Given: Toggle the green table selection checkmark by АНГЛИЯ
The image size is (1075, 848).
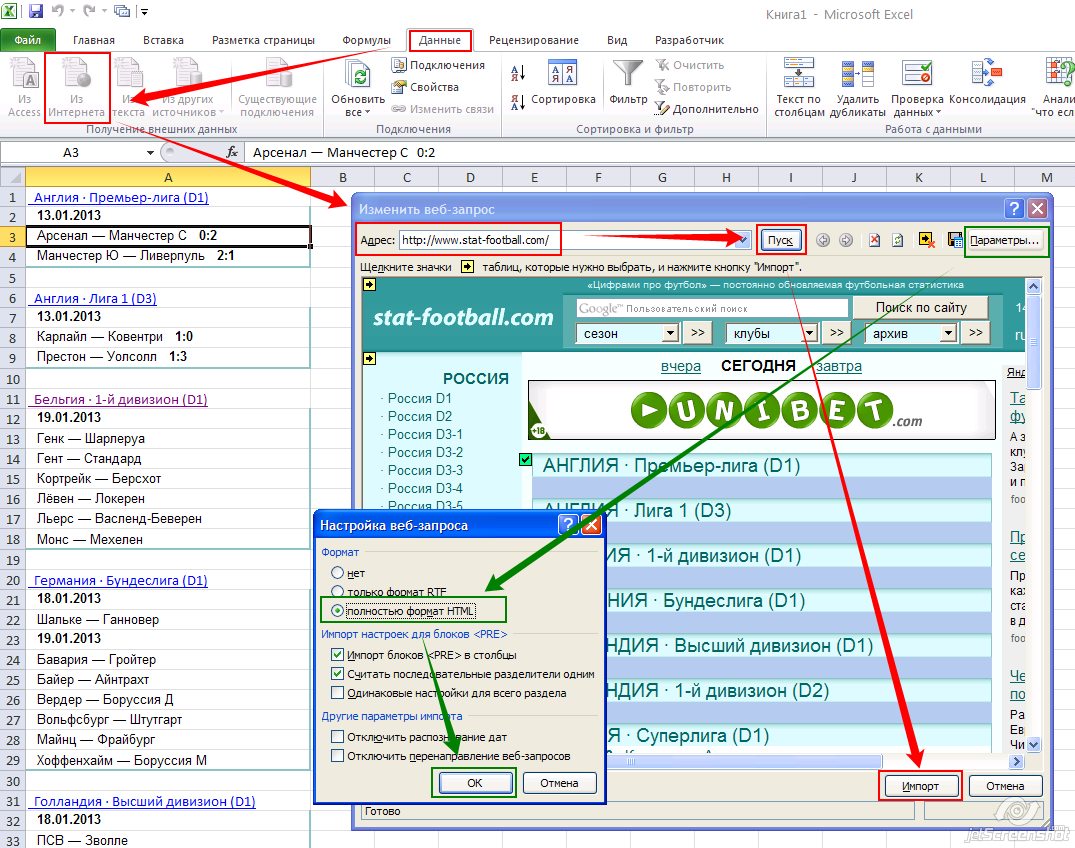Looking at the screenshot, I should (526, 459).
